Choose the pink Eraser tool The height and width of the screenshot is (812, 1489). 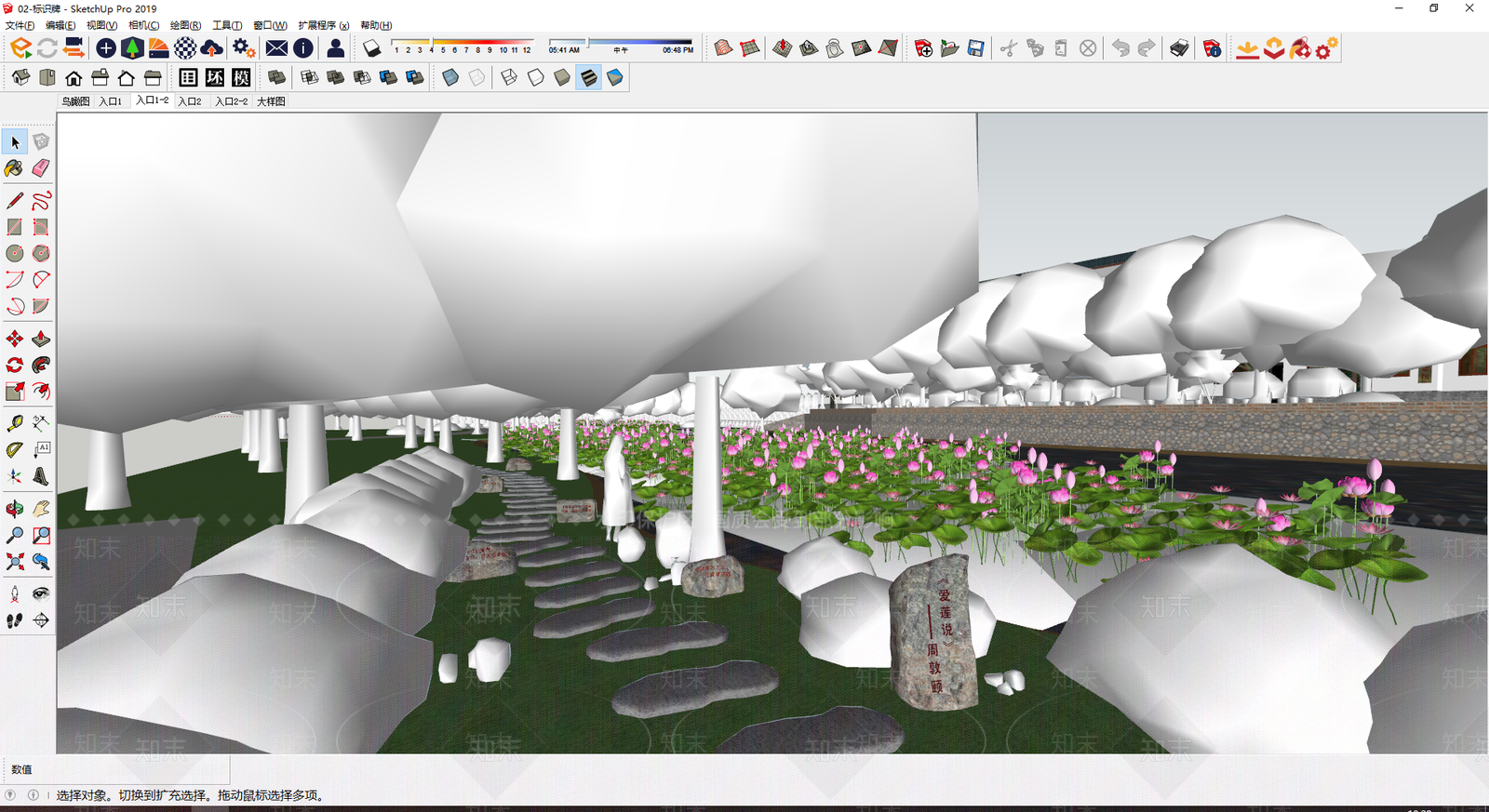(x=41, y=168)
